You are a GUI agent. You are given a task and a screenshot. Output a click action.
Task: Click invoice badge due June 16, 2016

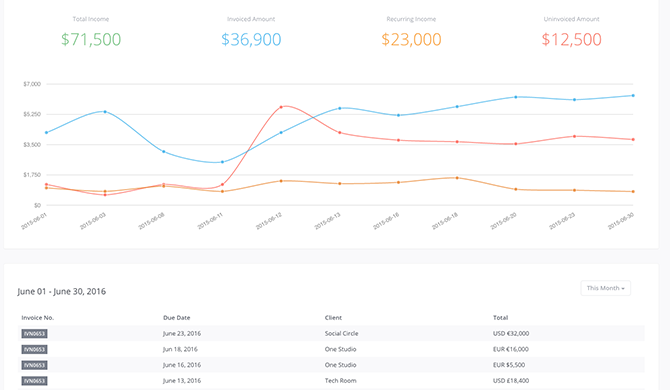[x=34, y=365]
